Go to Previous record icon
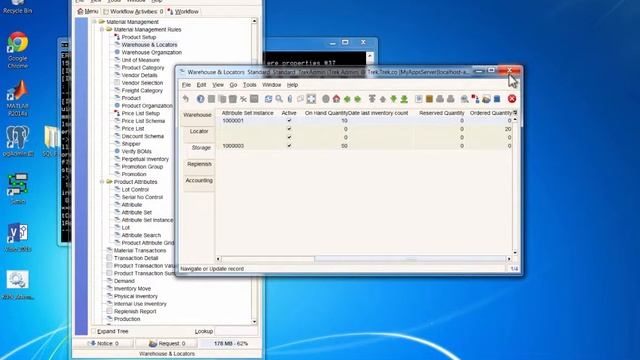The width and height of the screenshot is (640, 360). 383,99
